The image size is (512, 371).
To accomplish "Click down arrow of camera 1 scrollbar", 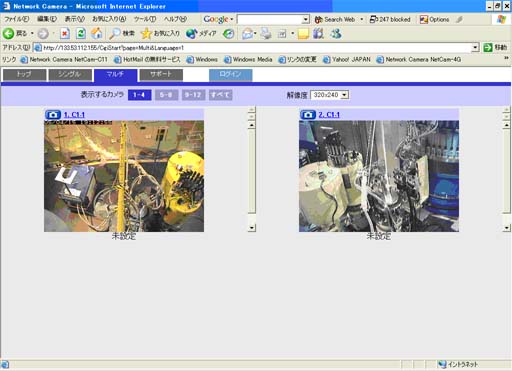I will click(x=252, y=228).
